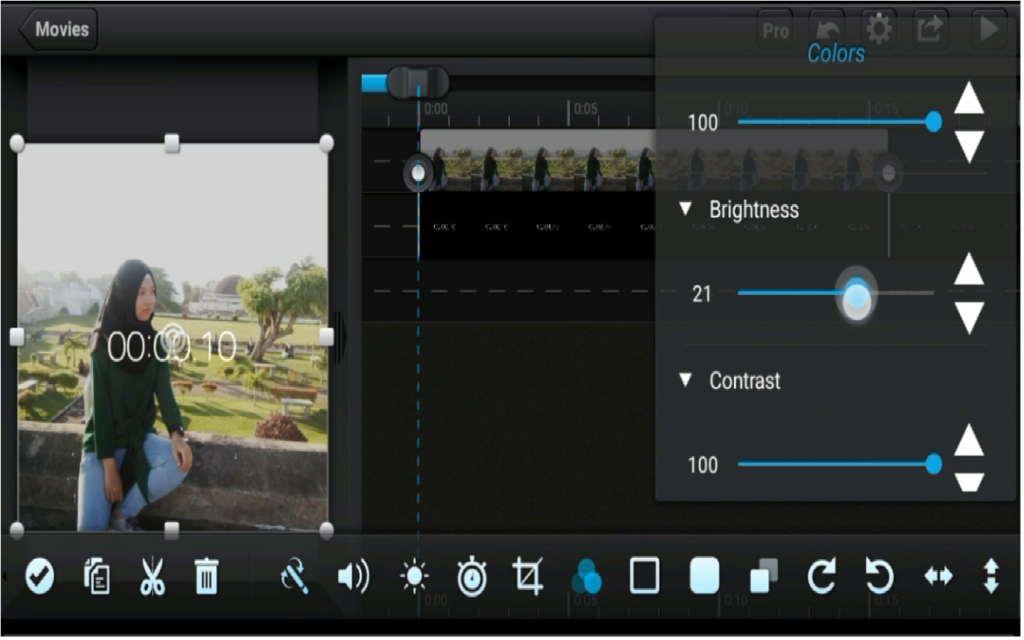Click the 0:05 mark on the timeline ruler
This screenshot has width=1024, height=640.
click(585, 108)
